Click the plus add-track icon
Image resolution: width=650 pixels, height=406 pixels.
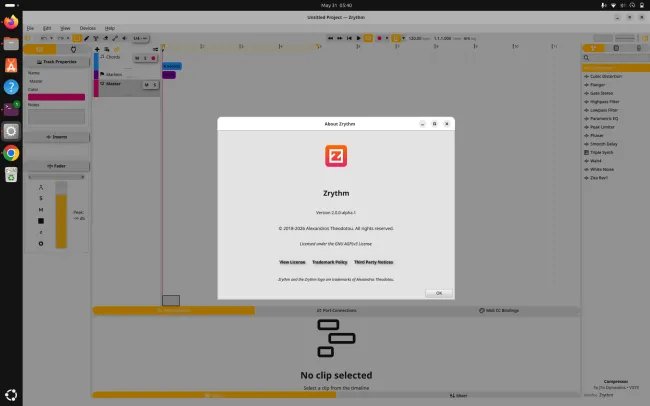pos(97,49)
